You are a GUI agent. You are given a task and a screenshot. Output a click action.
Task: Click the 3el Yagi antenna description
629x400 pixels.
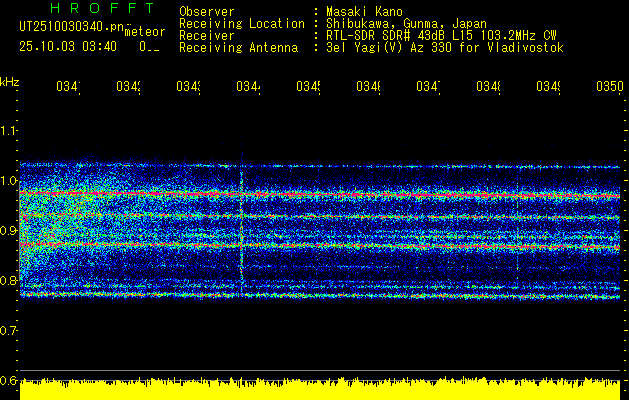[x=445, y=47]
